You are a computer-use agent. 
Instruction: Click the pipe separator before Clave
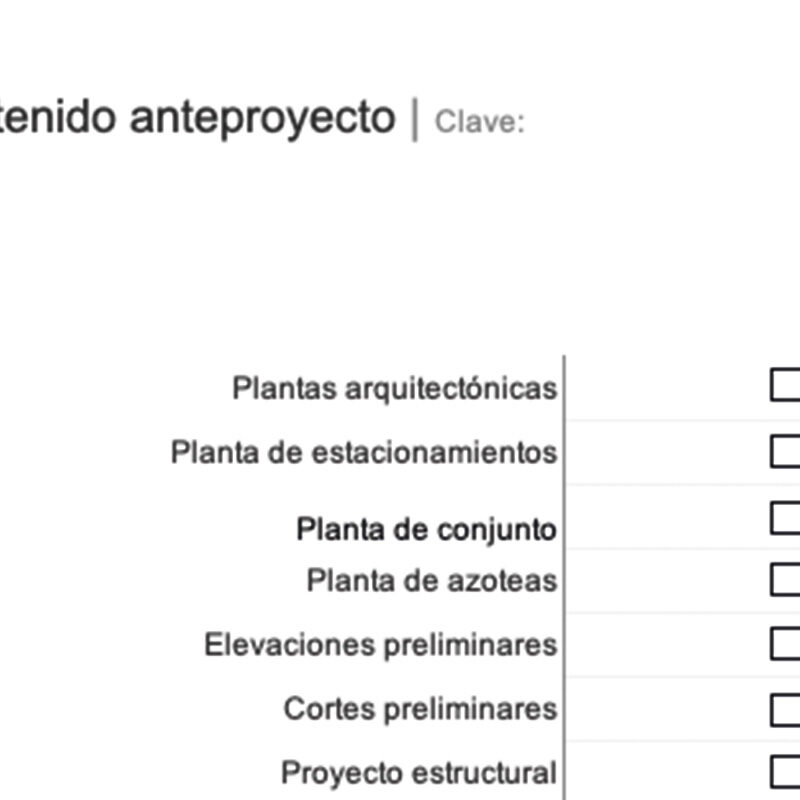414,120
